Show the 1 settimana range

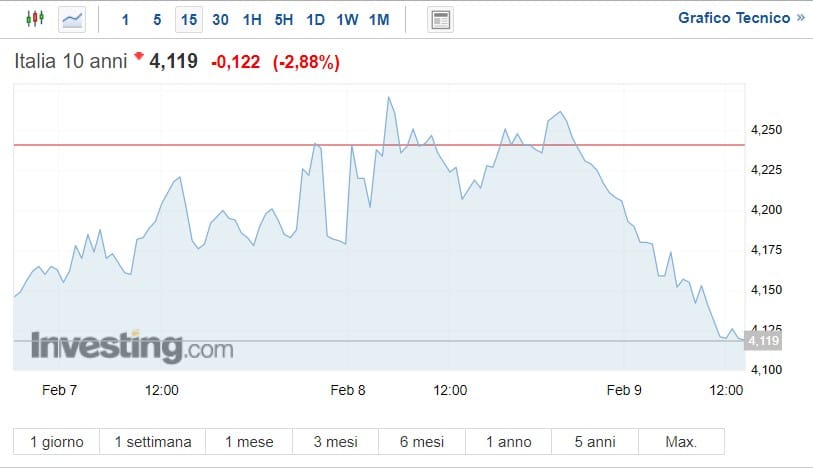click(x=153, y=441)
